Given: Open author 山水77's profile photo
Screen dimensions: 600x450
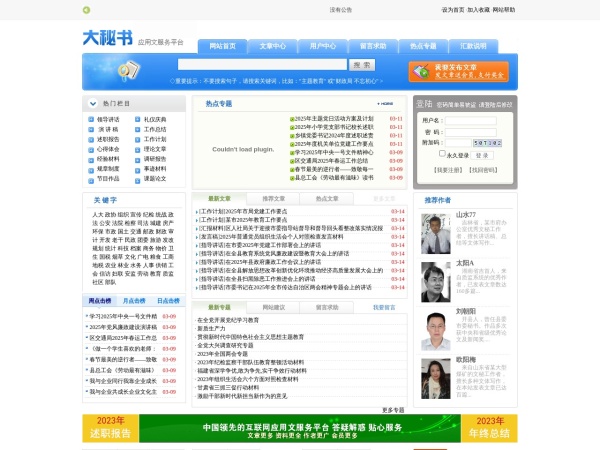Looking at the screenshot, I should (435, 226).
